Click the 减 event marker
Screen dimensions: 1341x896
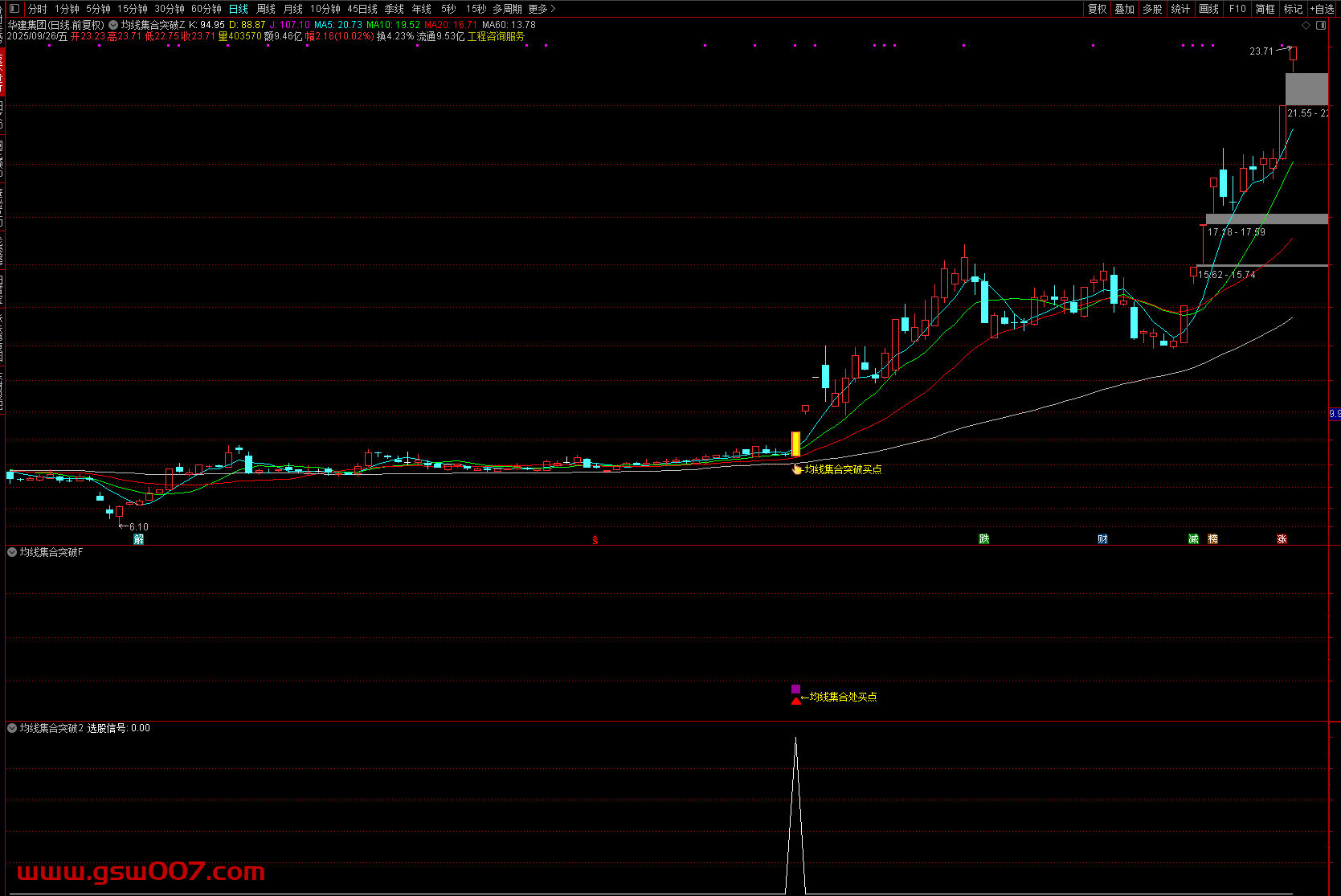pos(1194,539)
